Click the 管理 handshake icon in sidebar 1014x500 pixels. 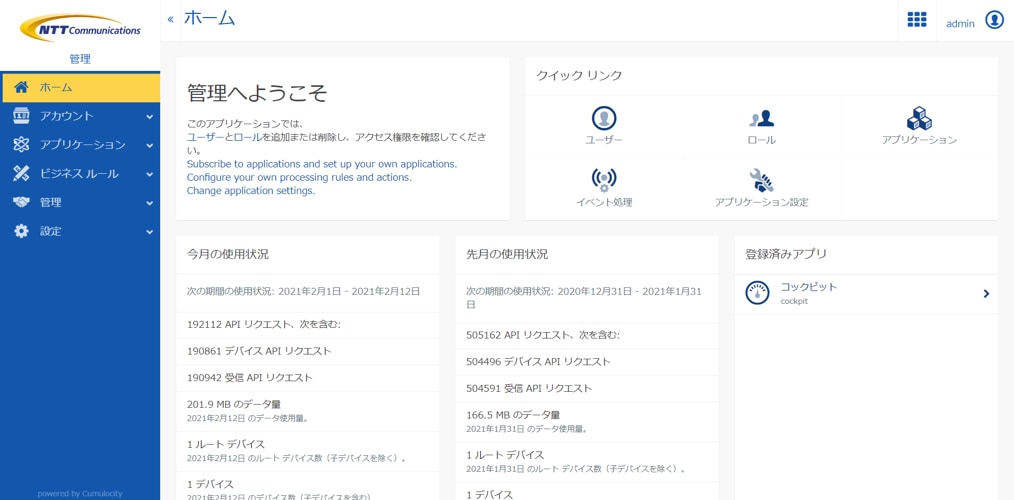coord(21,202)
